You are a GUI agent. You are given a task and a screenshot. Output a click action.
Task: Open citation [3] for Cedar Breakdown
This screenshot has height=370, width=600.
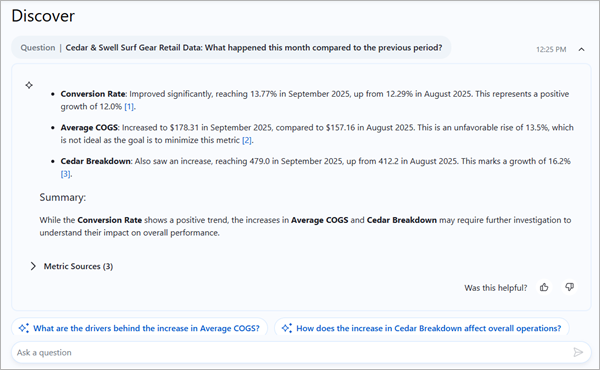65,174
